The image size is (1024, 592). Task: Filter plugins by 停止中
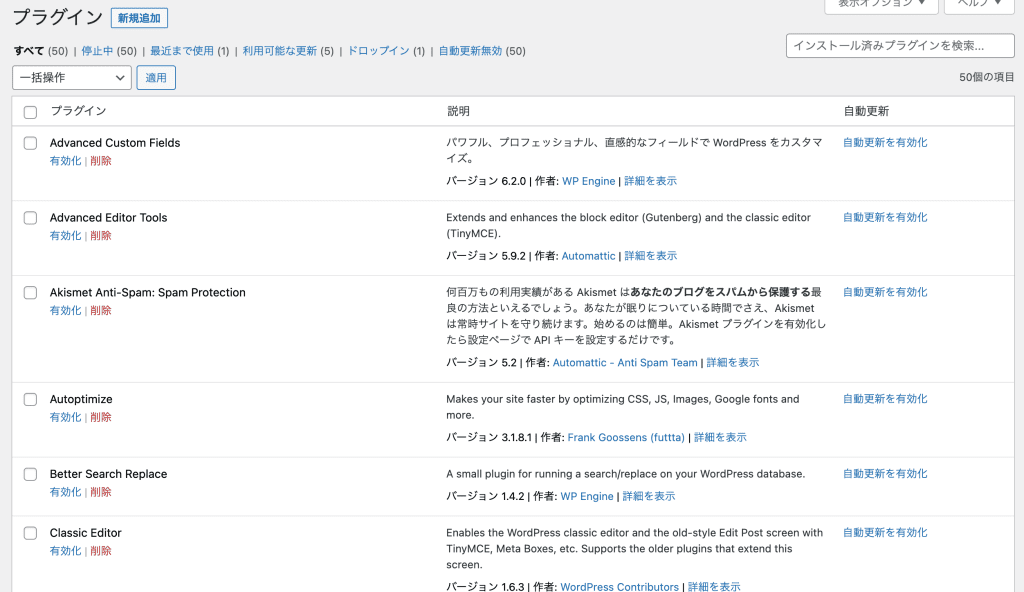97,51
